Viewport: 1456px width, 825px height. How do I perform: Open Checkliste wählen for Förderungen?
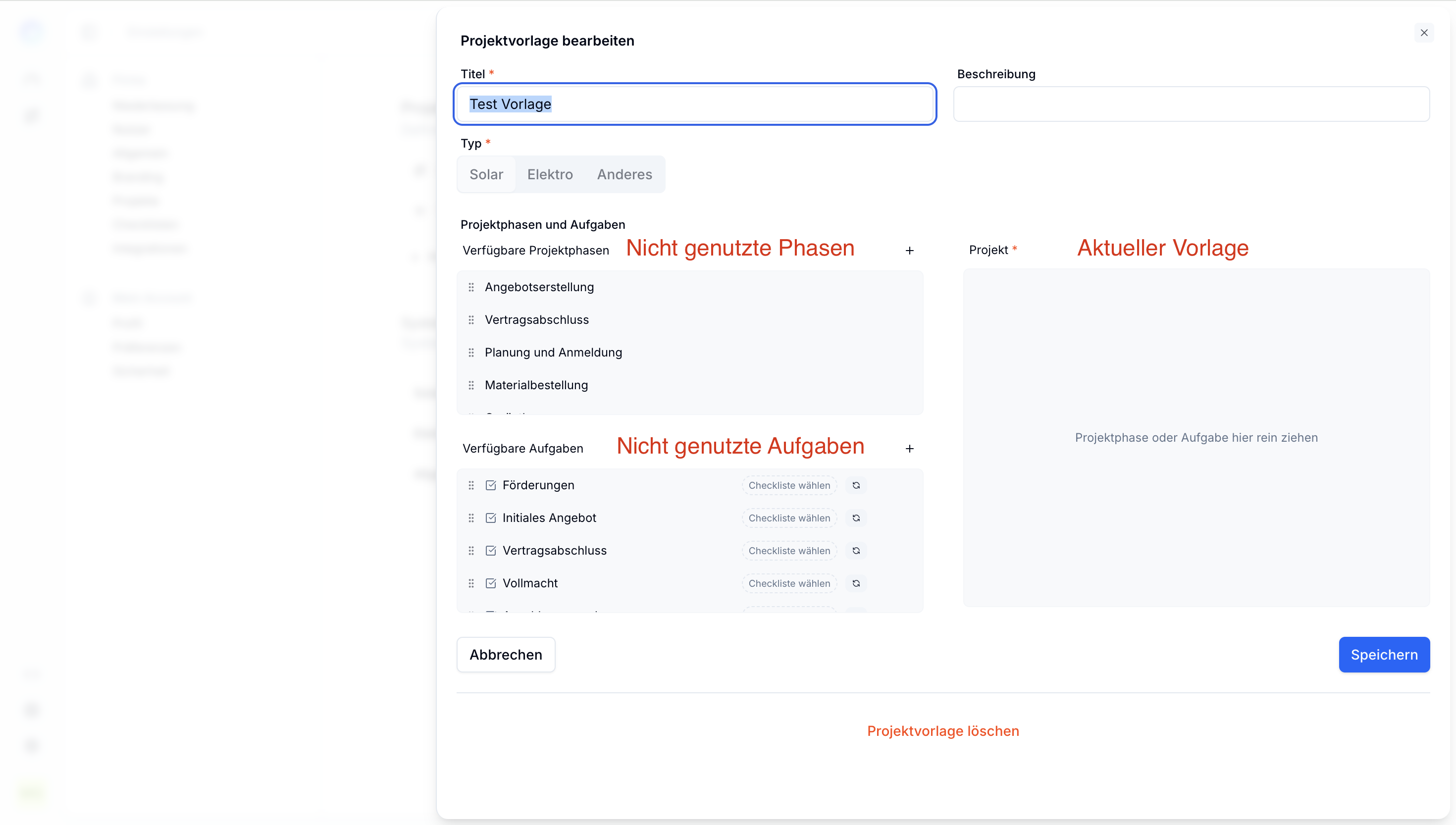tap(788, 486)
